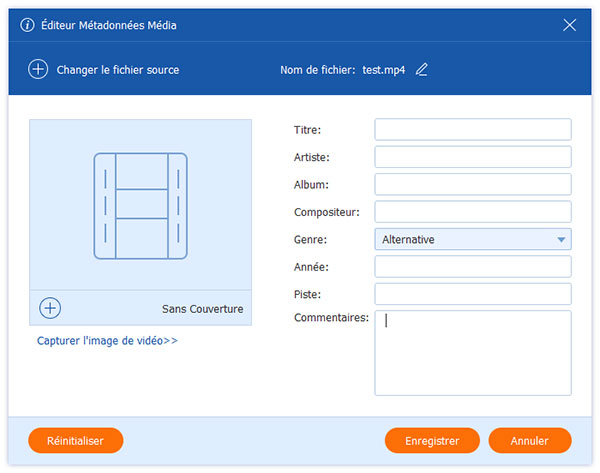Close the Éditeur Métadonnées Média window
Viewport: 600px width, 473px height.
[570, 25]
